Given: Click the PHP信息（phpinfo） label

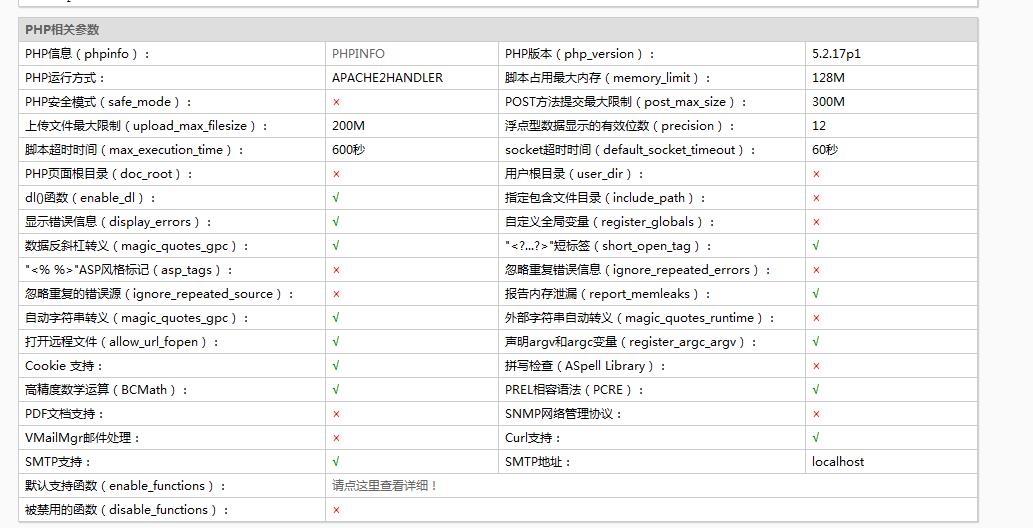Looking at the screenshot, I should [x=87, y=54].
